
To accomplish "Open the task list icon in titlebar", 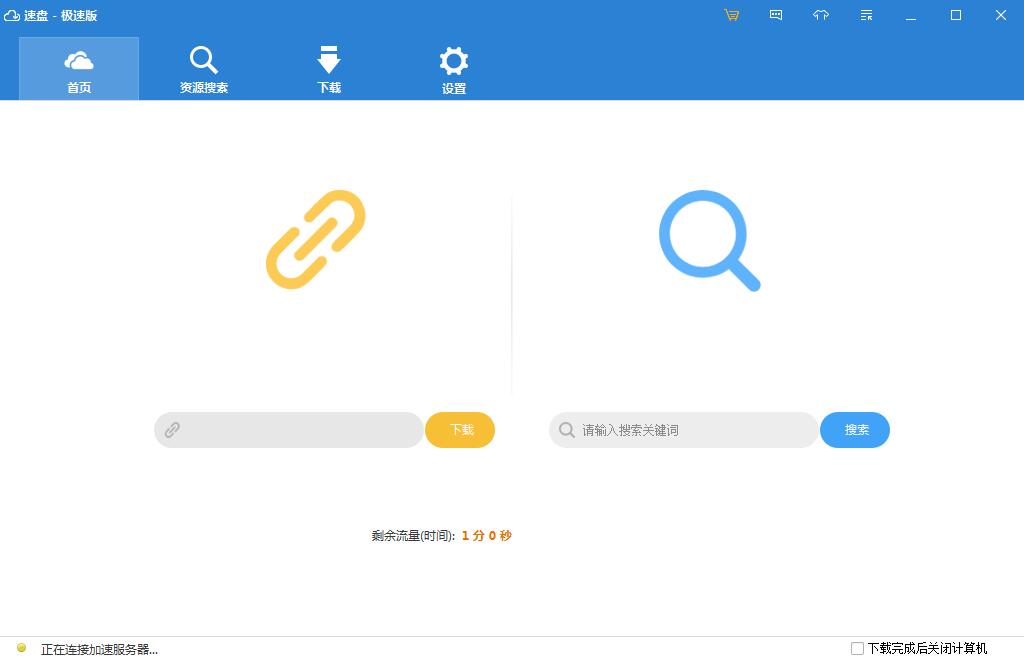I will pos(866,15).
